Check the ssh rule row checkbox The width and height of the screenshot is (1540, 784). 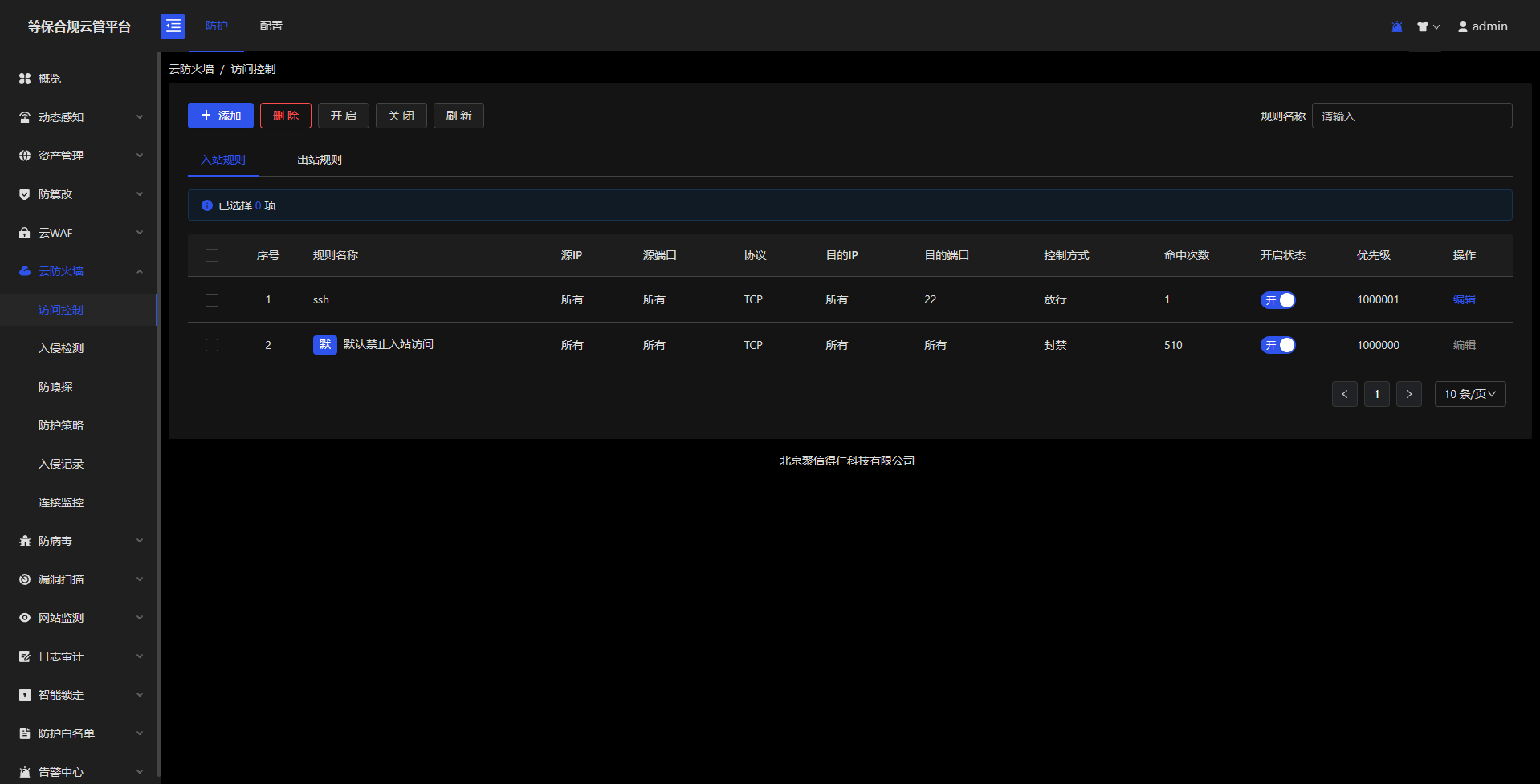(212, 300)
